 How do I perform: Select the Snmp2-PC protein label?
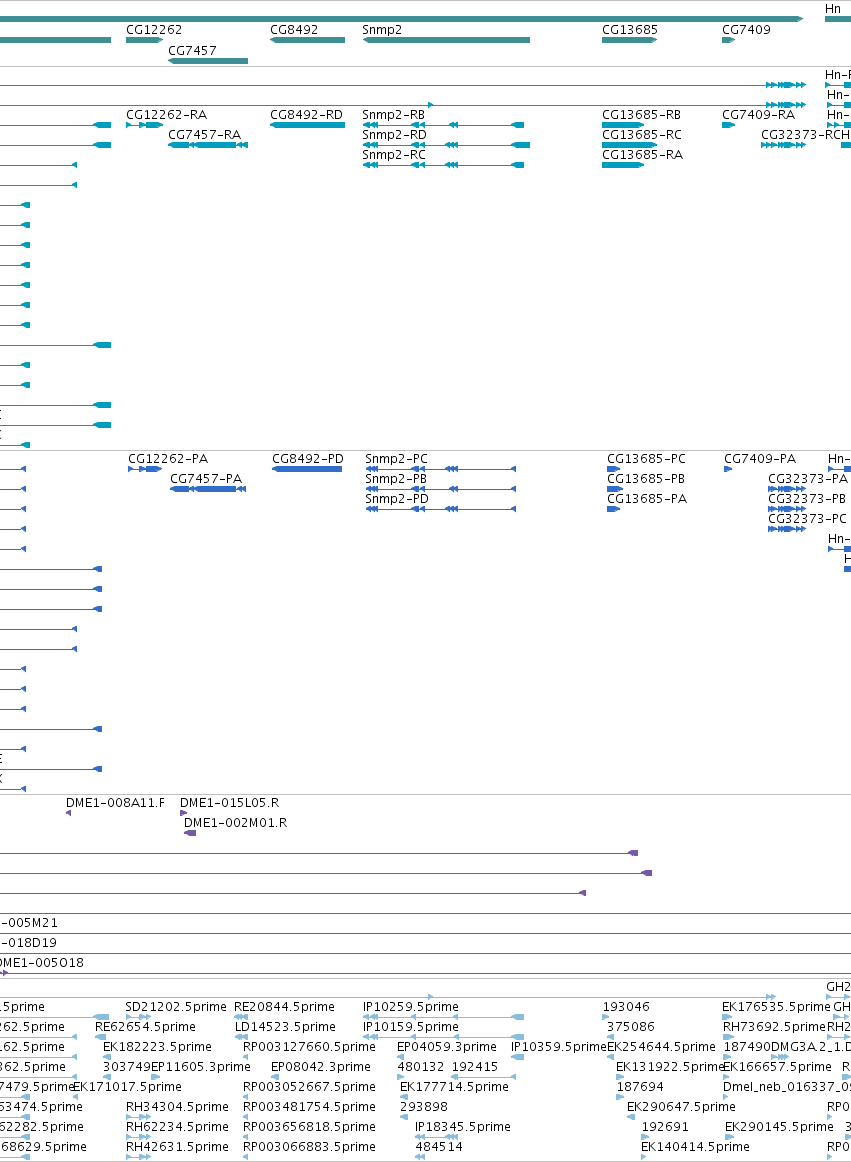coord(397,459)
